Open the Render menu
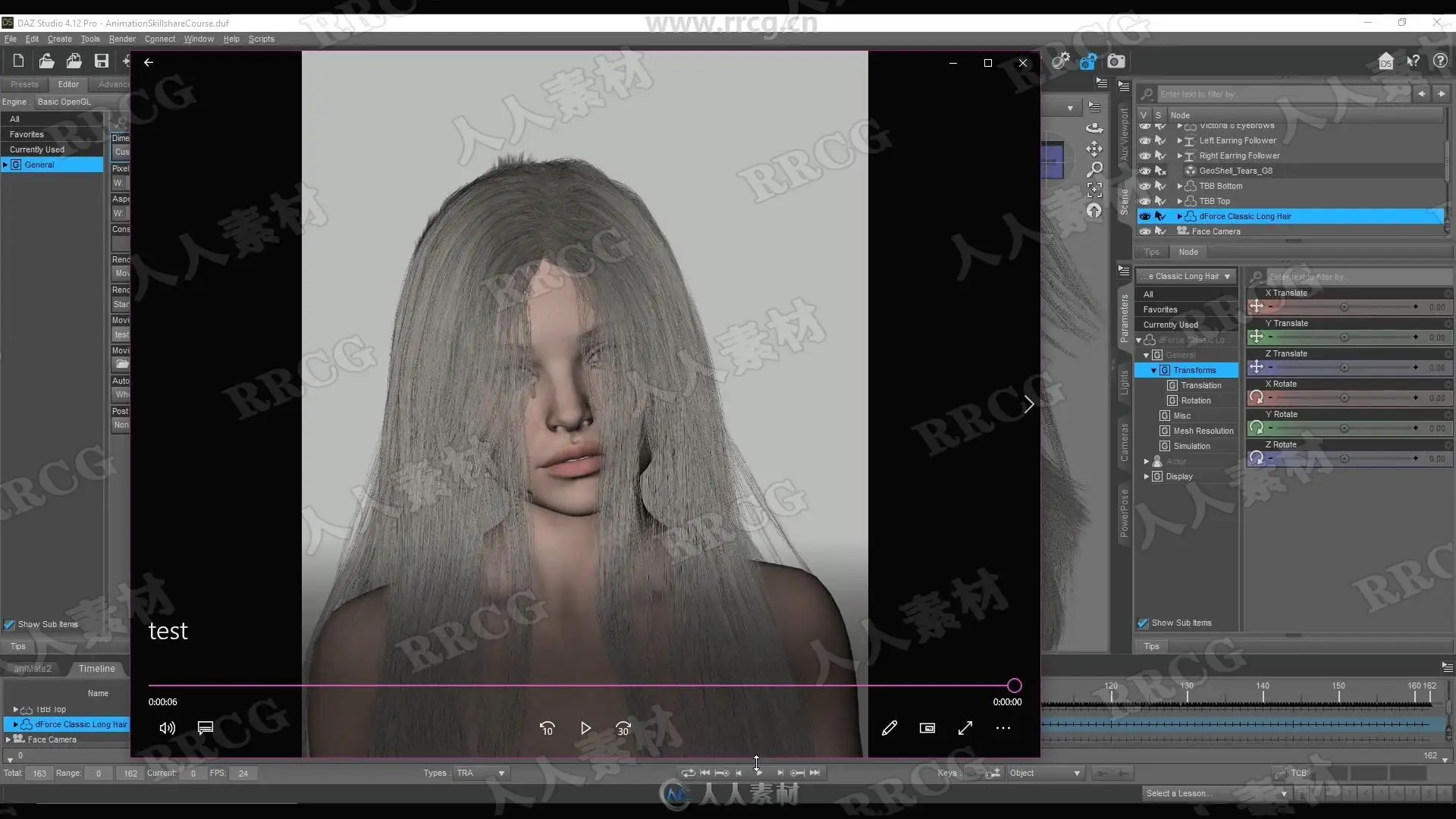The width and height of the screenshot is (1456, 819). point(121,39)
